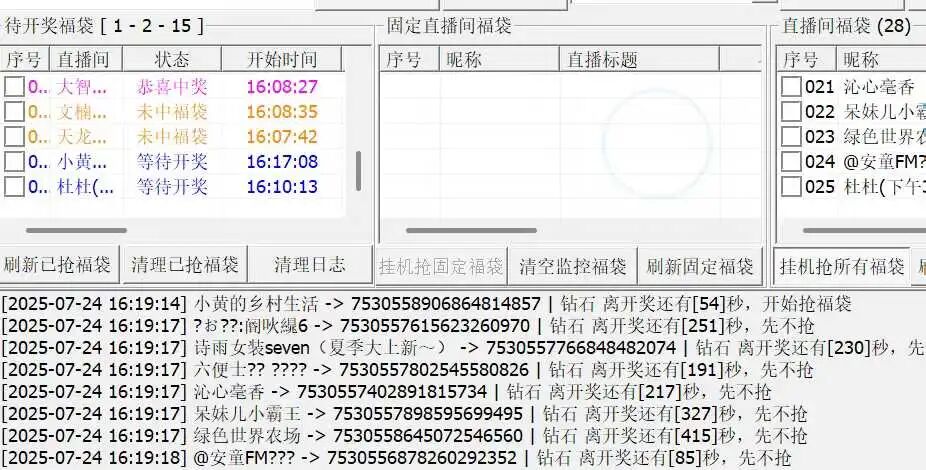The width and height of the screenshot is (926, 470).
Task: Select the nickname 杜杜(下午 in the right list
Action: click(x=885, y=187)
